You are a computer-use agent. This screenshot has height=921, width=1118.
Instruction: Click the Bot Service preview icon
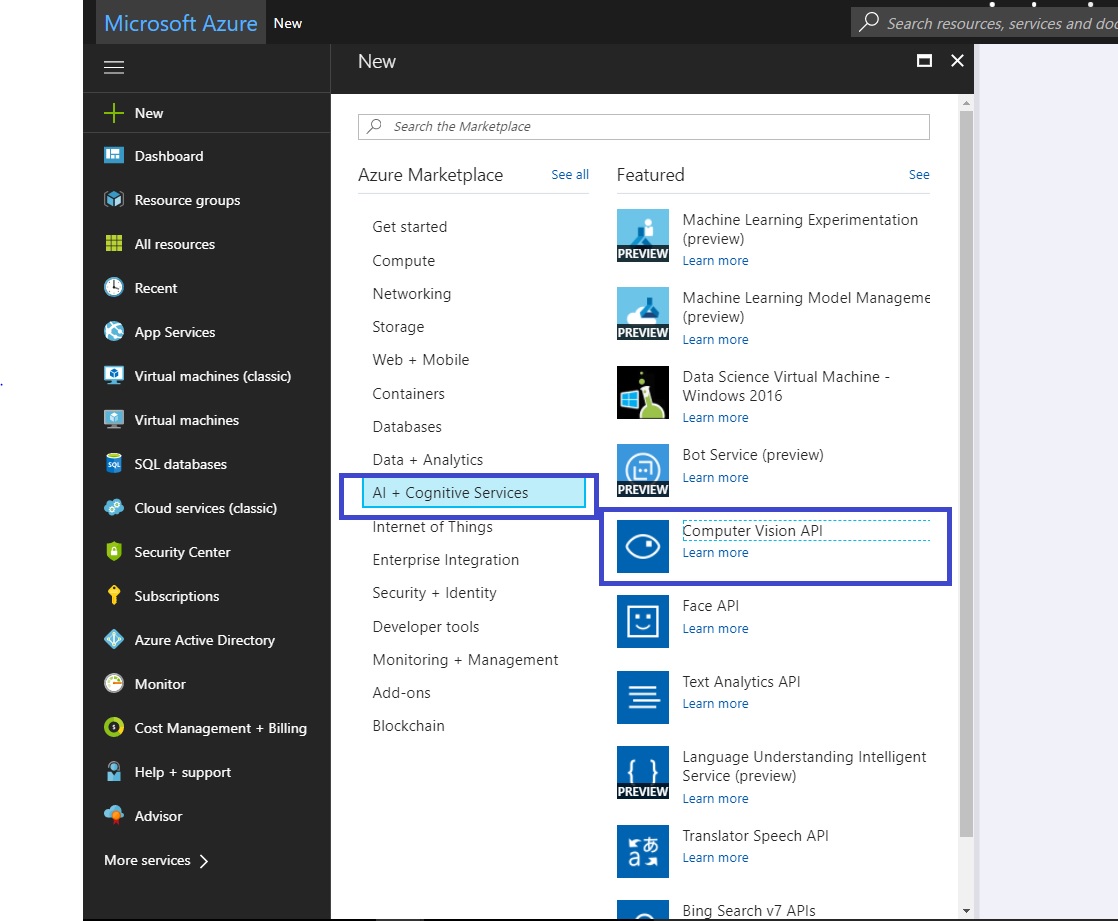coord(642,470)
